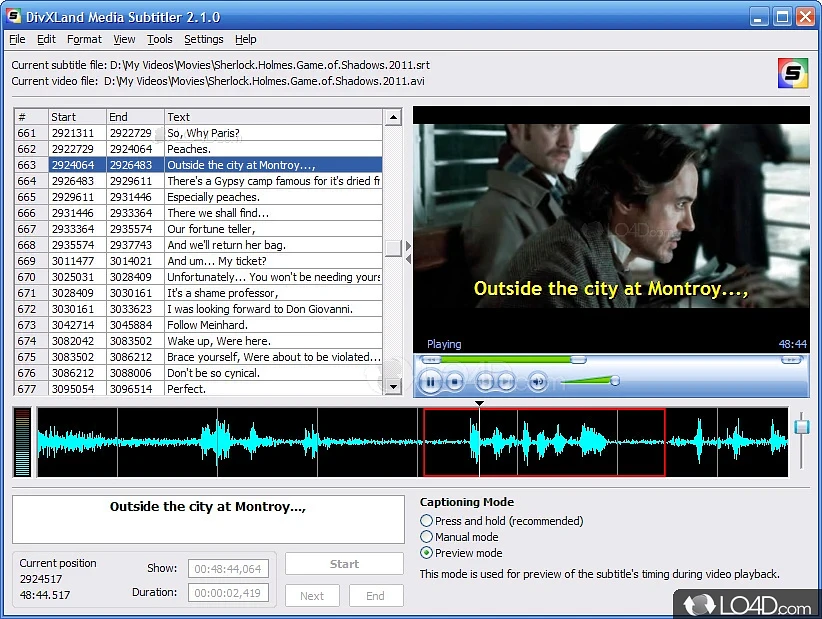
Task: Expand the View menu options
Action: [x=124, y=39]
